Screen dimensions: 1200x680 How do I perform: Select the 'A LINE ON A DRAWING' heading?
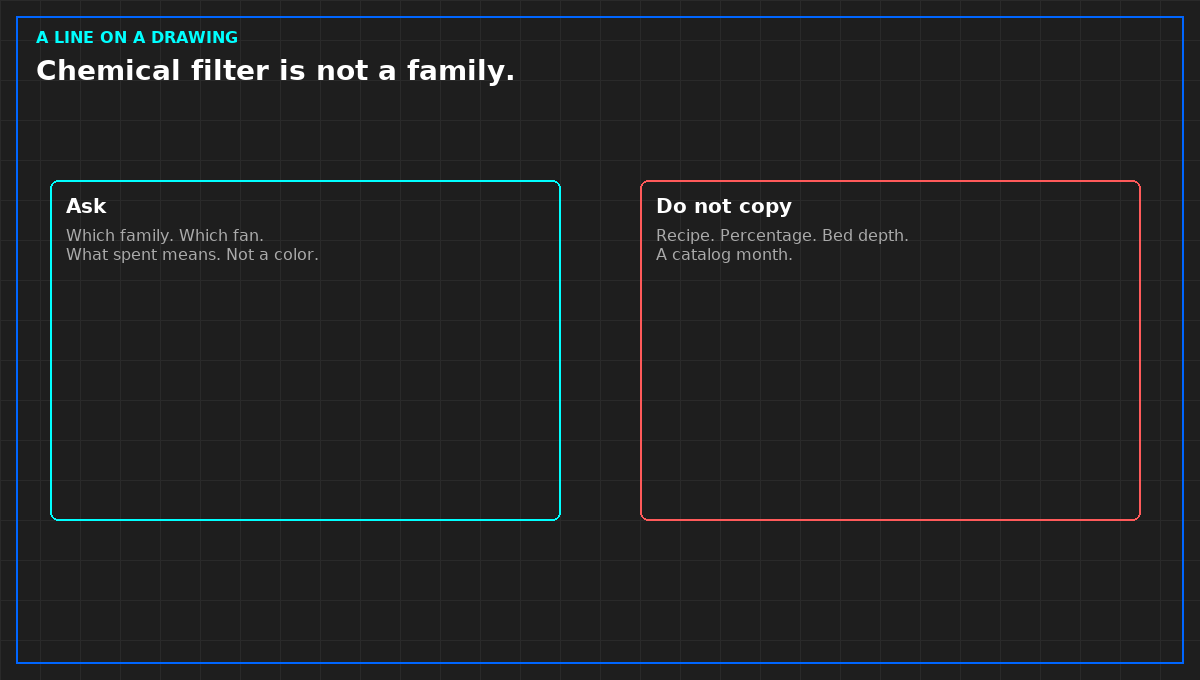[x=137, y=38]
